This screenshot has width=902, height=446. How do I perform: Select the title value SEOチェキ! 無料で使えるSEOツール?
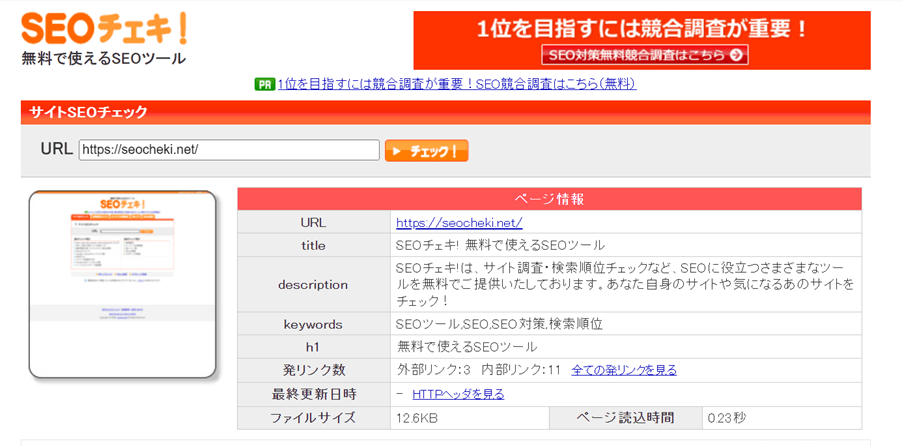500,246
